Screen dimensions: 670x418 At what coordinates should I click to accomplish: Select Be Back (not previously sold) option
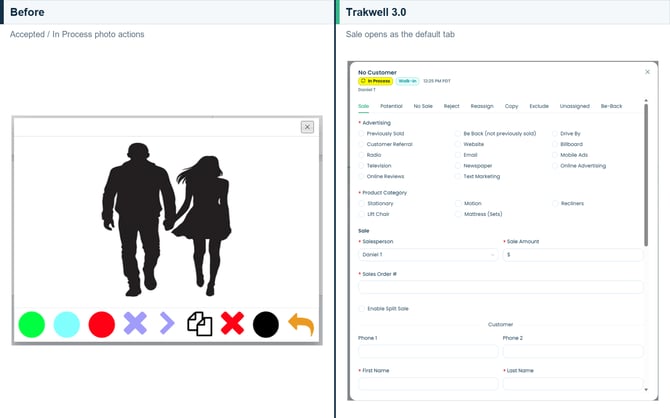pos(458,133)
